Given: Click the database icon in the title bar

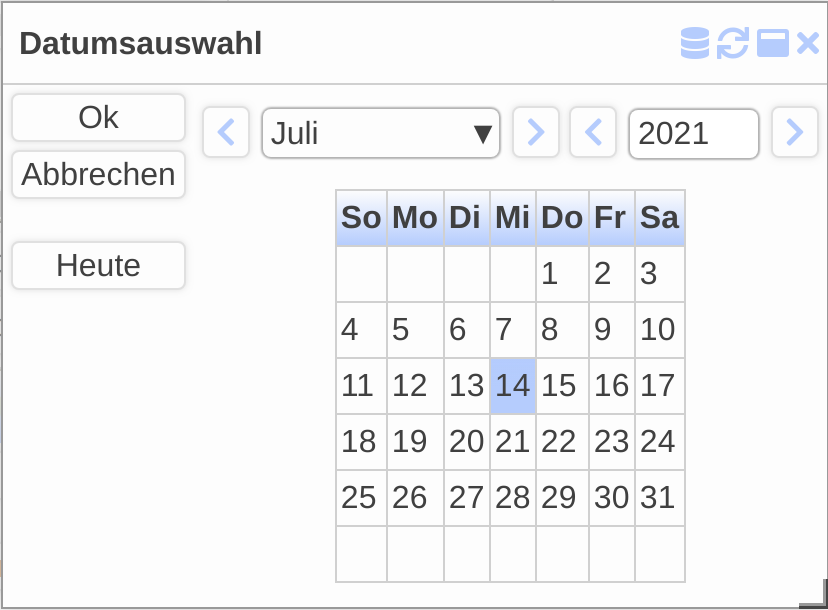Looking at the screenshot, I should click(x=694, y=43).
